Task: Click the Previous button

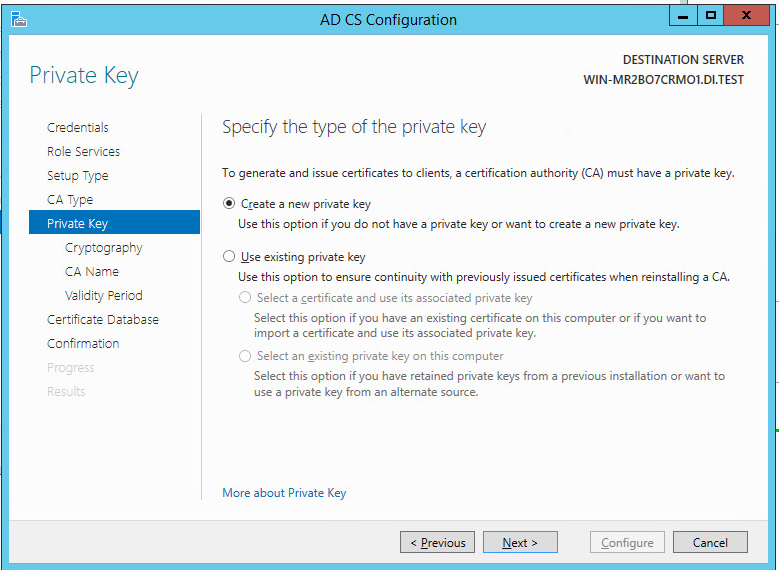Action: [x=437, y=543]
